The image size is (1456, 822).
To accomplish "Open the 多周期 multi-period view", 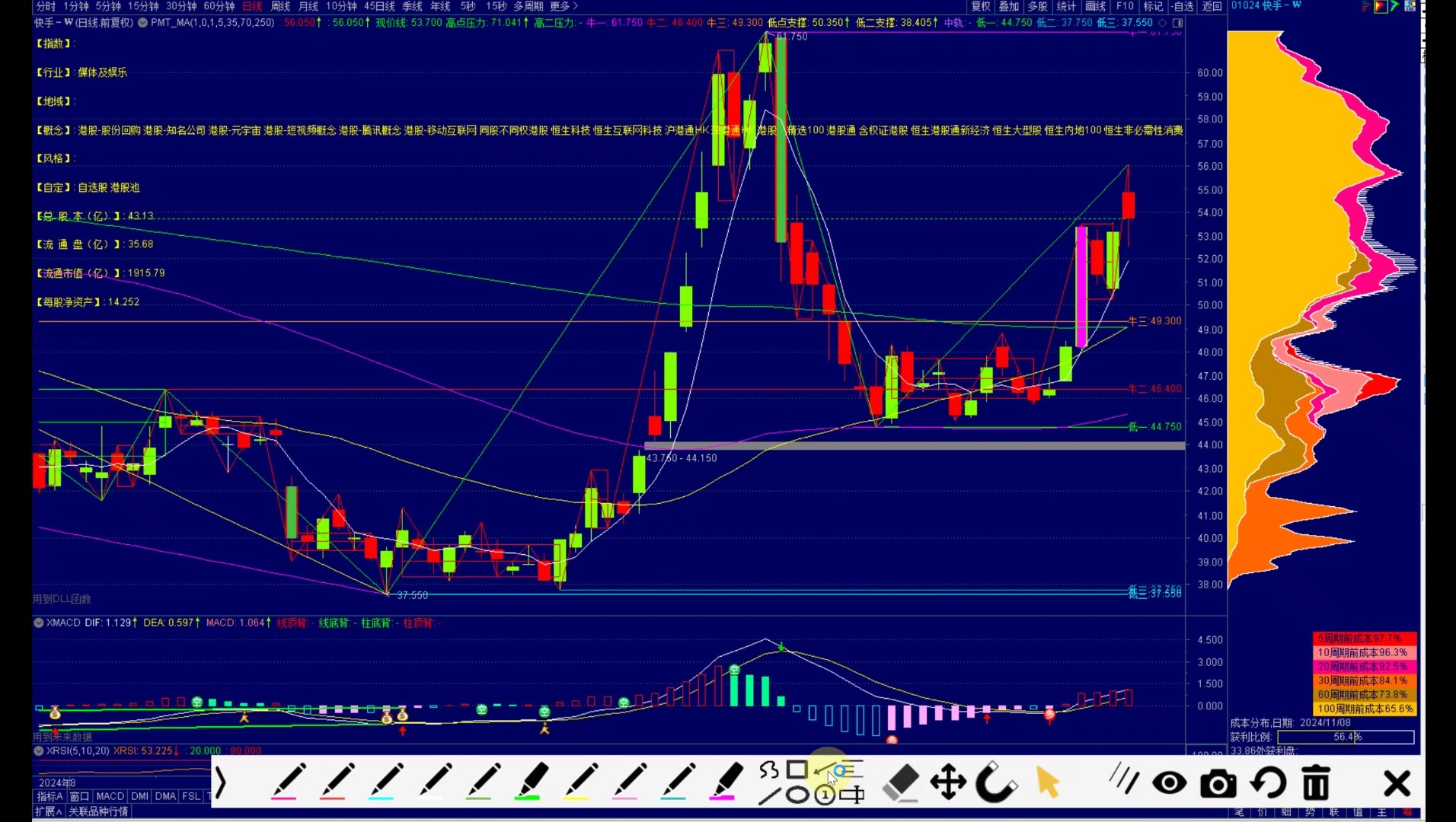I will click(x=528, y=6).
